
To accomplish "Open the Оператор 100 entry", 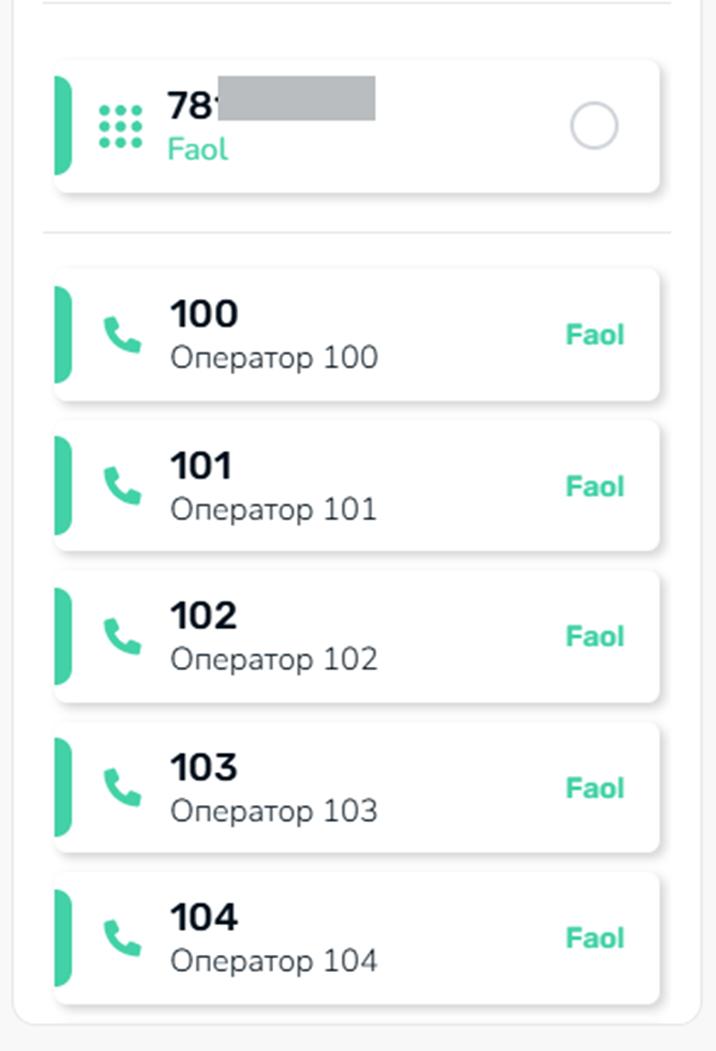I will click(x=356, y=334).
